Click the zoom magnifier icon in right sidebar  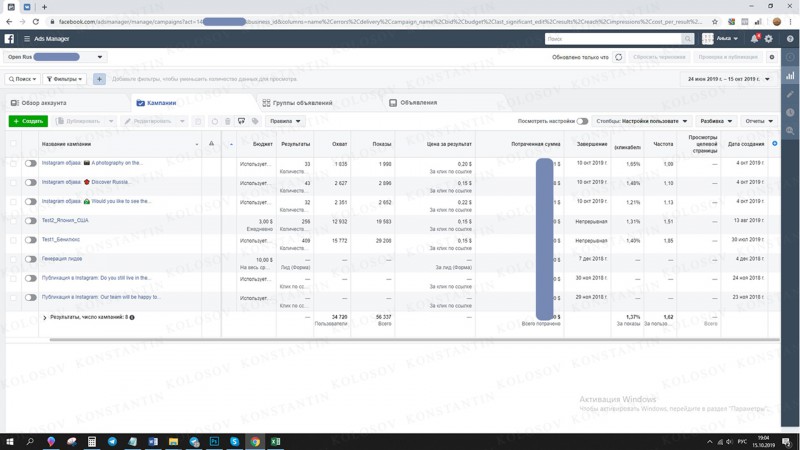point(790,131)
